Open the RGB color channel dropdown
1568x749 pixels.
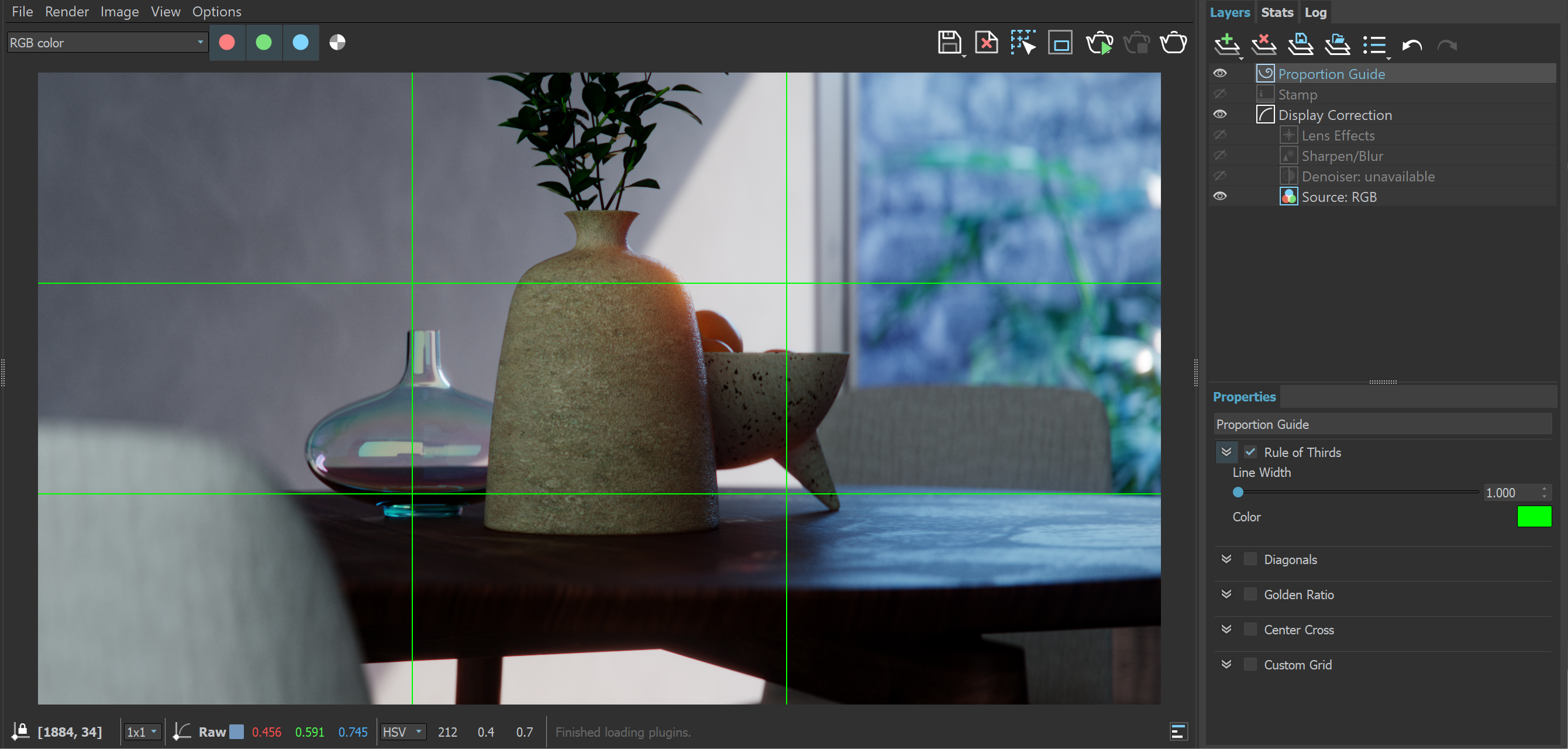pyautogui.click(x=107, y=43)
